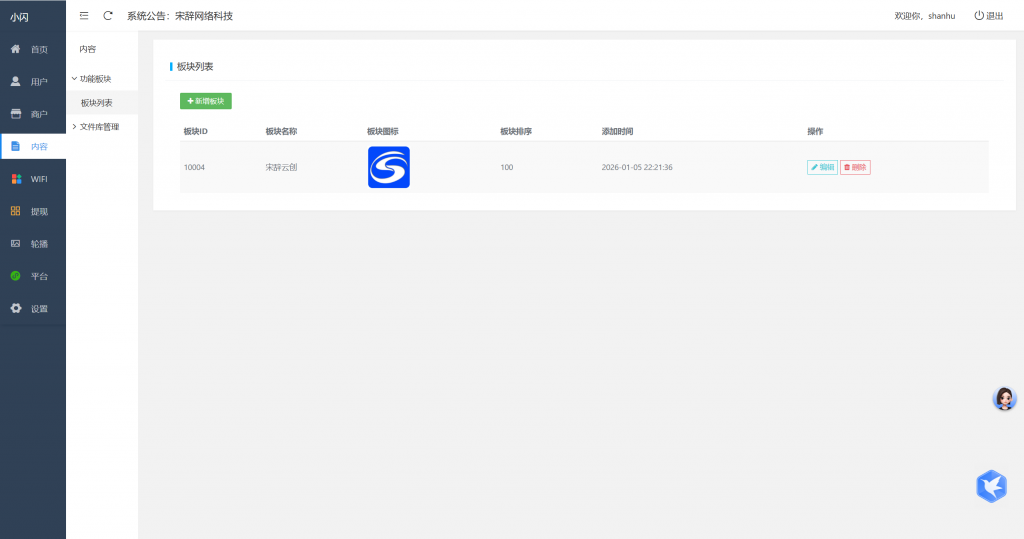The width and height of the screenshot is (1024, 539).
Task: Select 板块列表 in the submenu
Action: [x=97, y=103]
